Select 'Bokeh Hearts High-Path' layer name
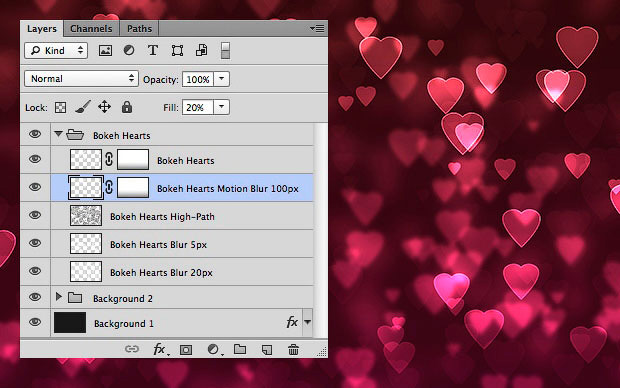Viewport: 620px width, 388px height. coord(162,217)
